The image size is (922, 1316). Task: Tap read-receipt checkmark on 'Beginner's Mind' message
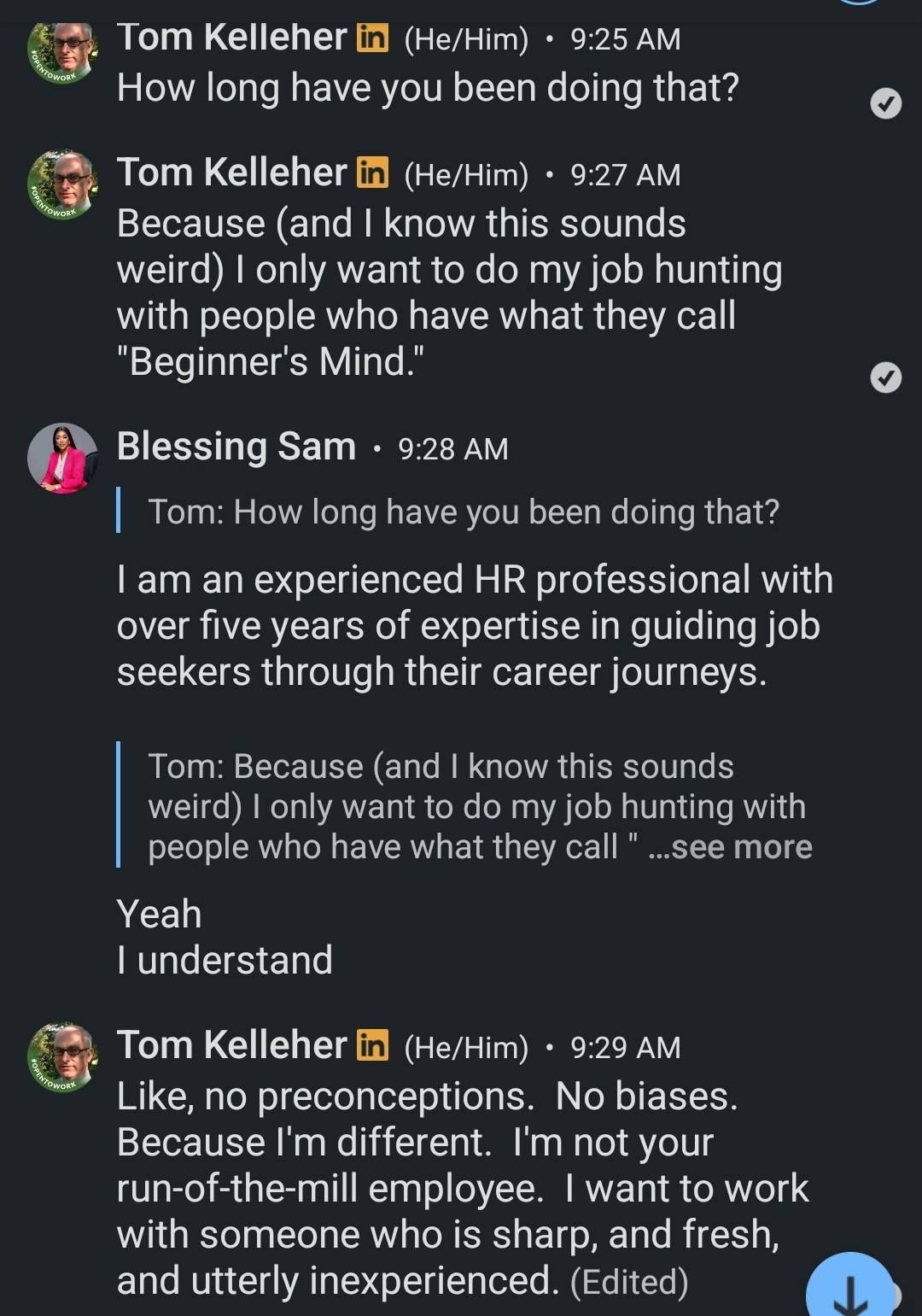885,377
